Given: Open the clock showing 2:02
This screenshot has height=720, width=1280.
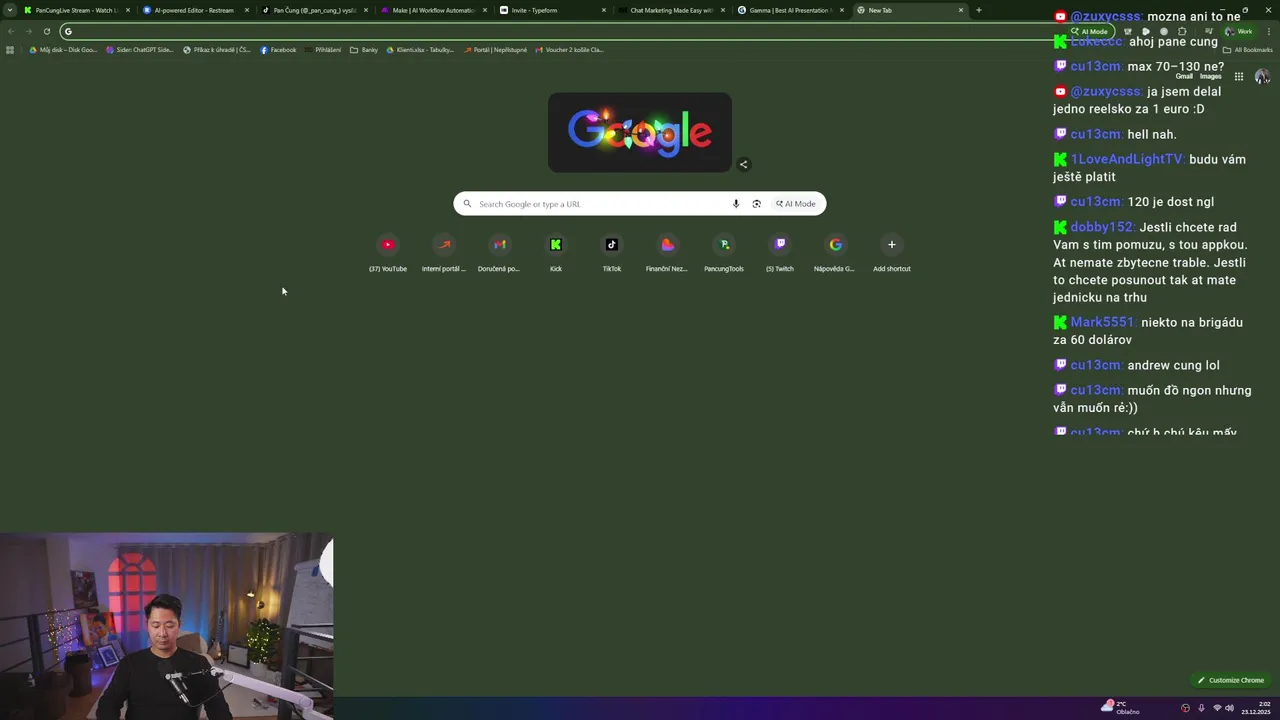Looking at the screenshot, I should click(1256, 708).
